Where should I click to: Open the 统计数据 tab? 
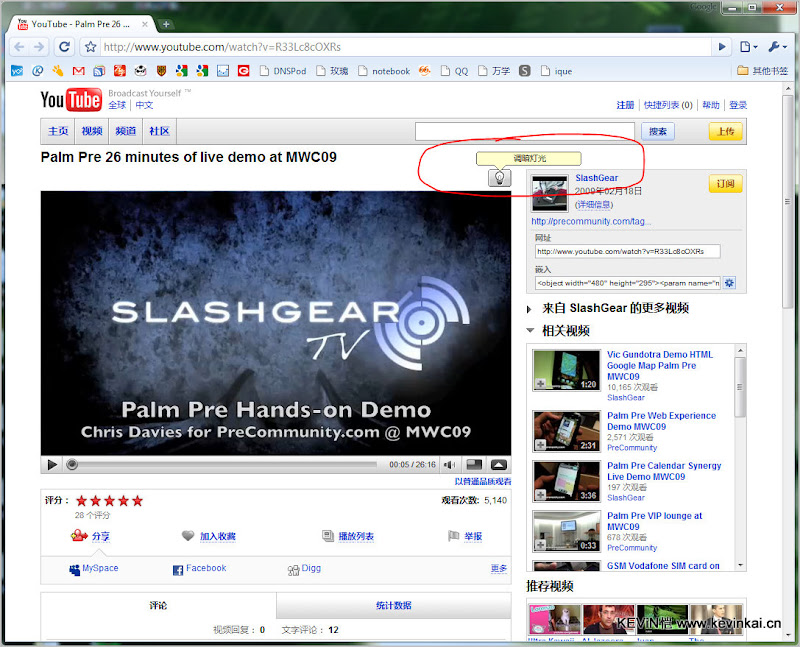pyautogui.click(x=393, y=605)
